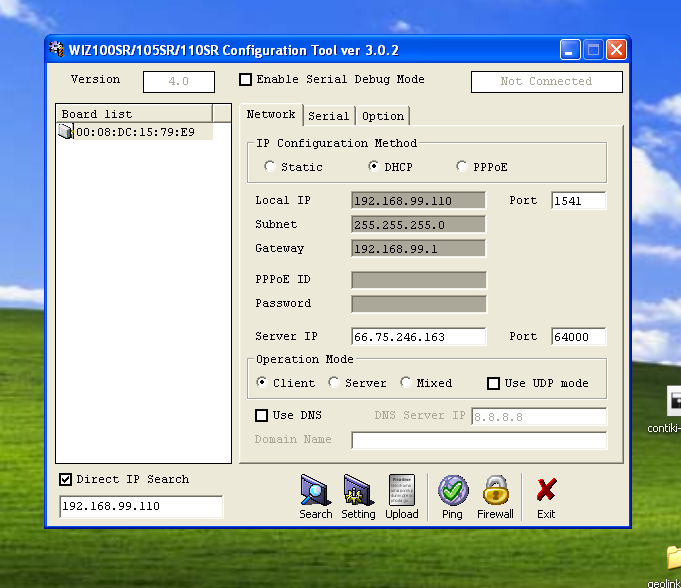Click the Gateway field 192.168.99.1

(x=419, y=248)
